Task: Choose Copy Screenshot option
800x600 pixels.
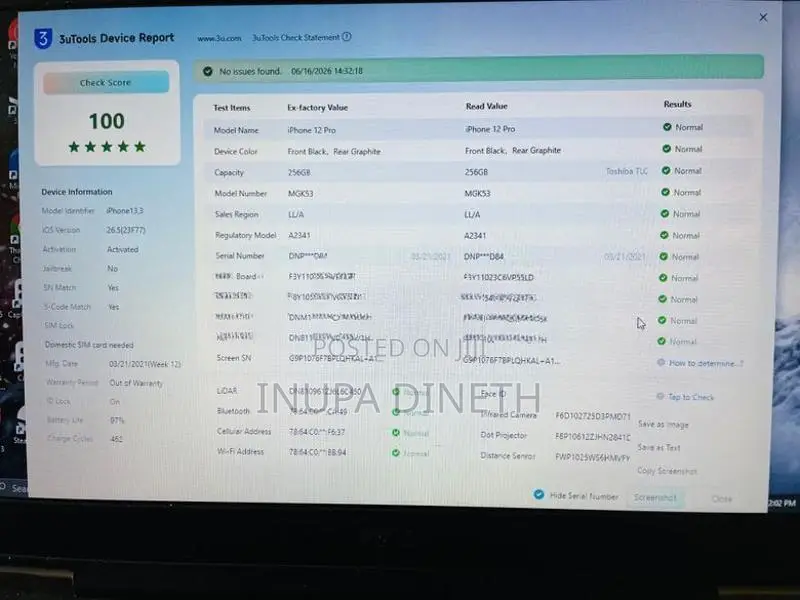Action: 667,471
